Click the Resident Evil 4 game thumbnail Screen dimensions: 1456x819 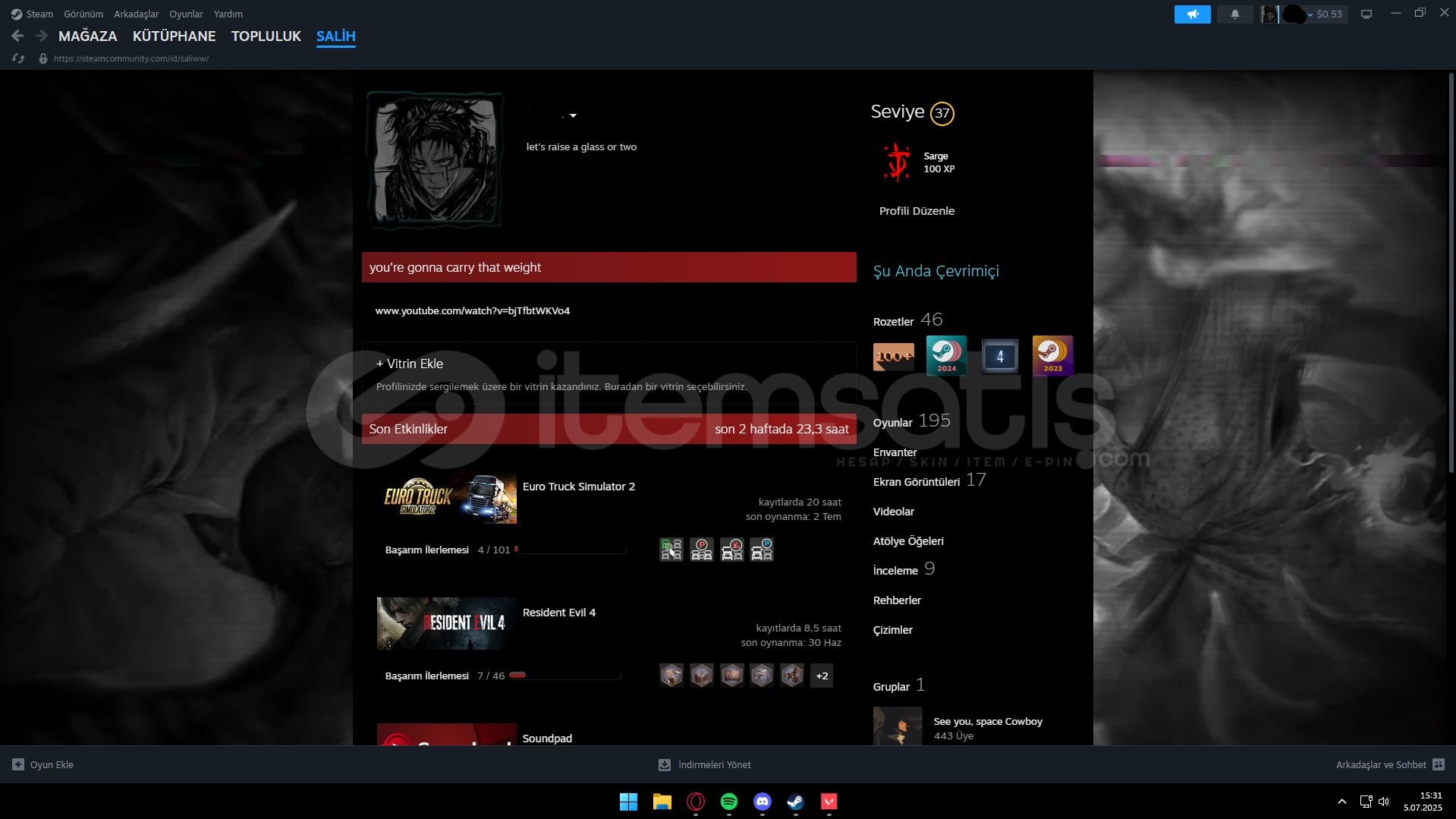click(x=447, y=623)
